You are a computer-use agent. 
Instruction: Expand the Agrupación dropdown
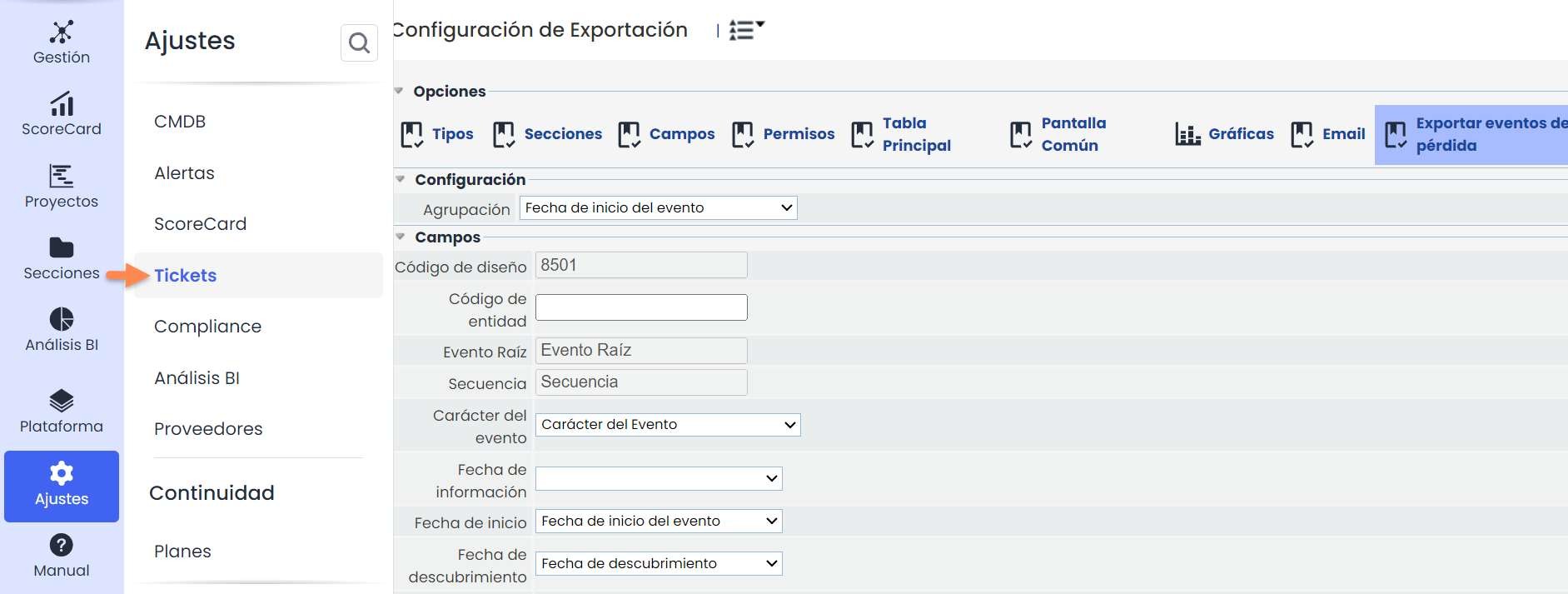[658, 208]
